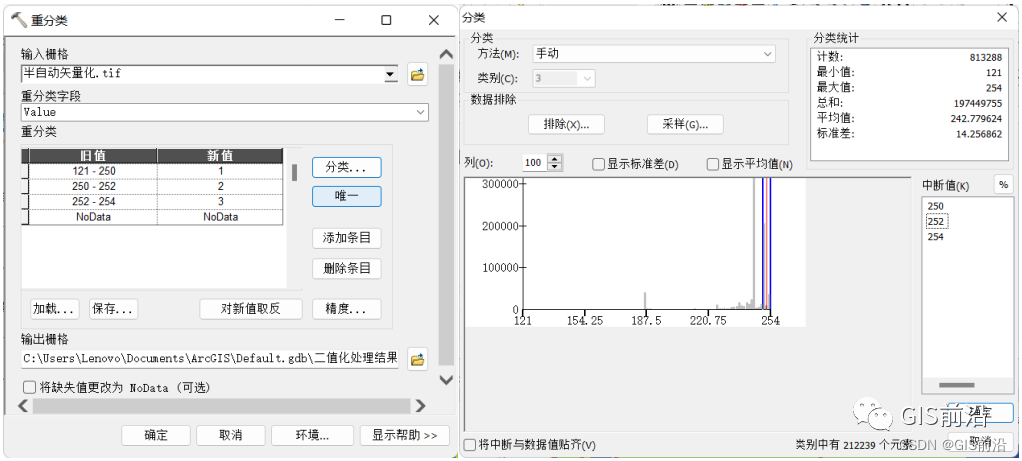Image resolution: width=1022 pixels, height=461 pixels.
Task: Click the scroll down arrow of Reclassify panel
Action: 446,379
